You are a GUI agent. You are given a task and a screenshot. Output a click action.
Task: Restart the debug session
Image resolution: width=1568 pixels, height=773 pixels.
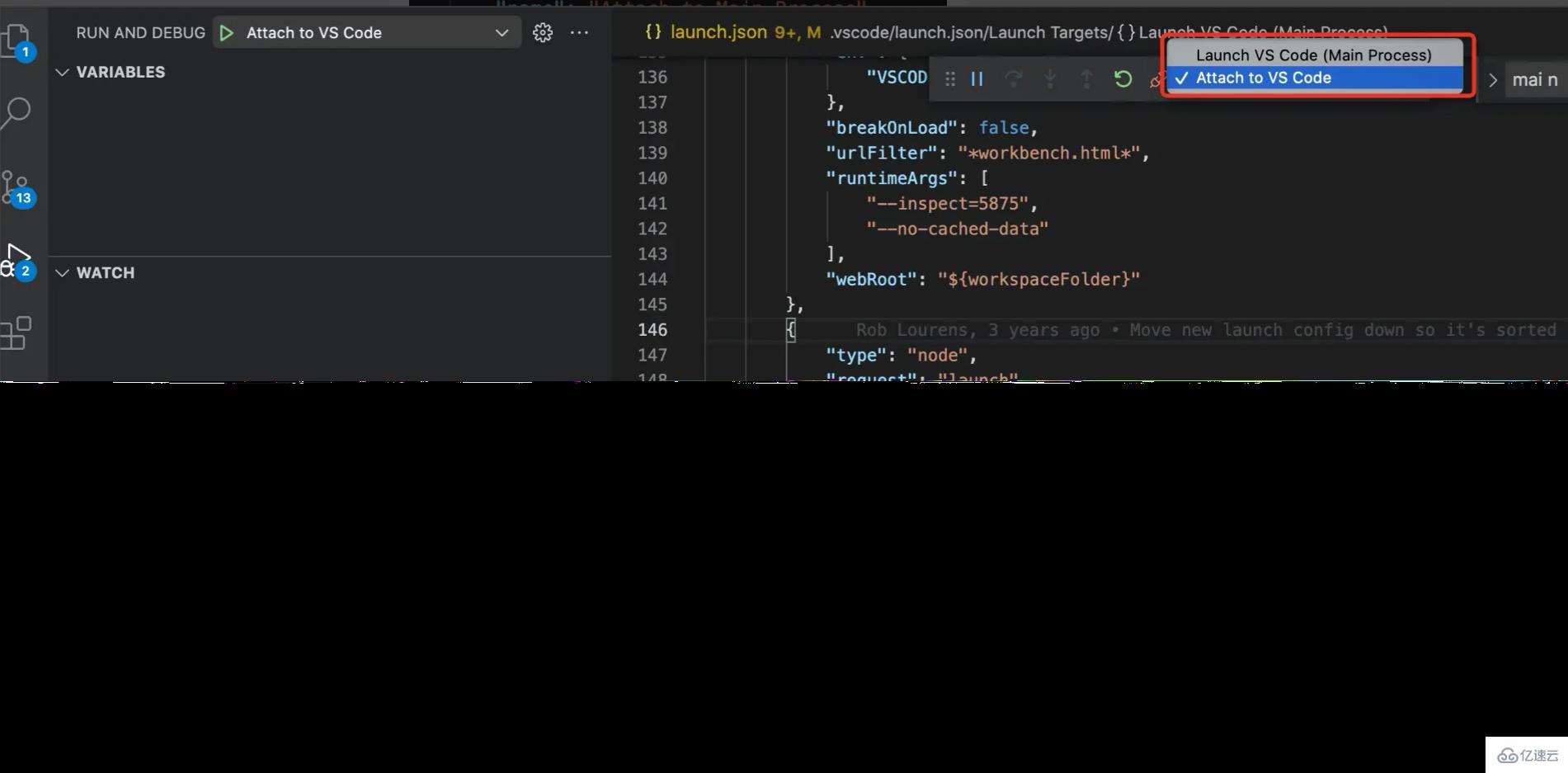click(1123, 79)
